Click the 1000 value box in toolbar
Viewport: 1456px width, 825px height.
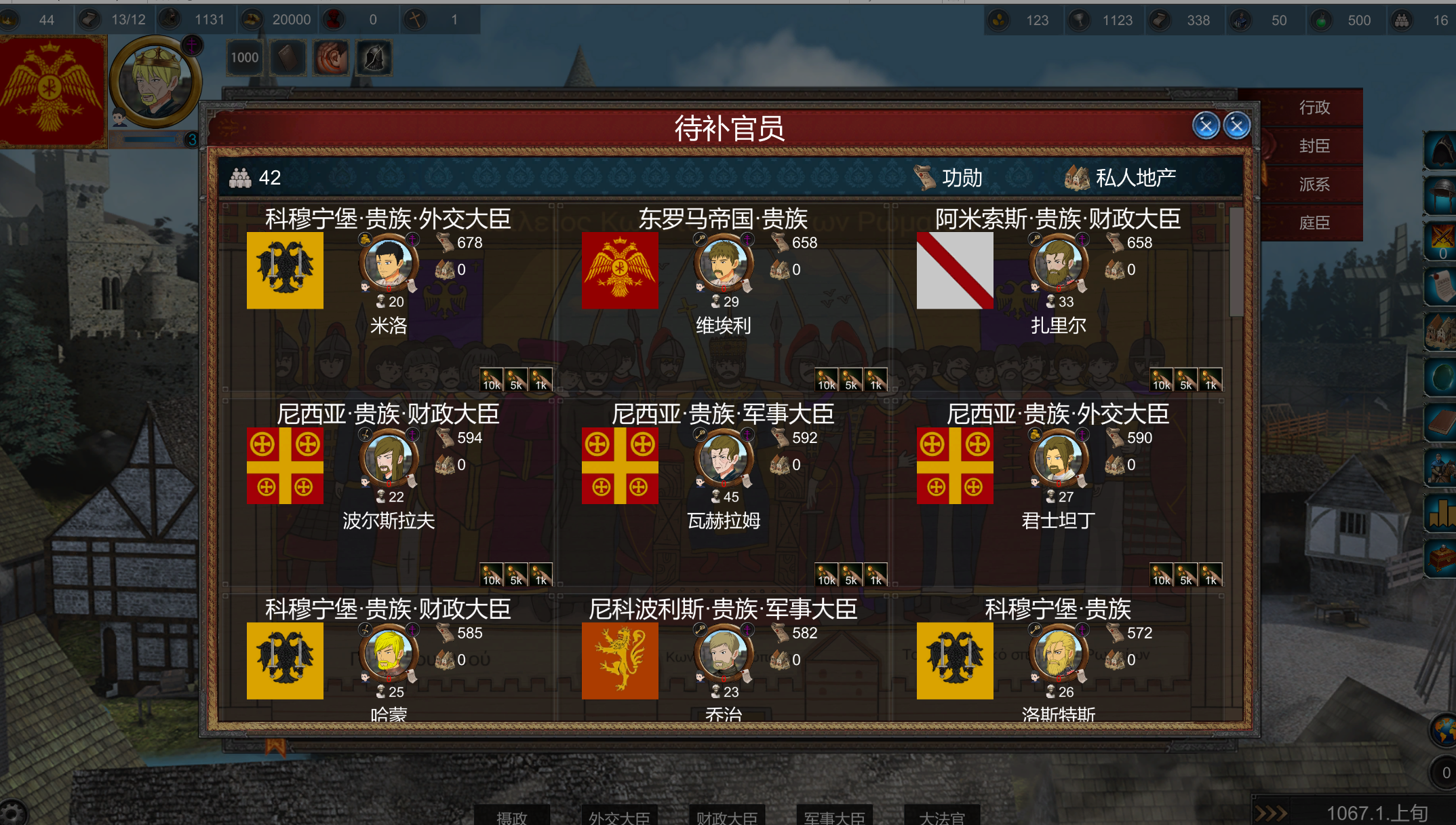244,58
